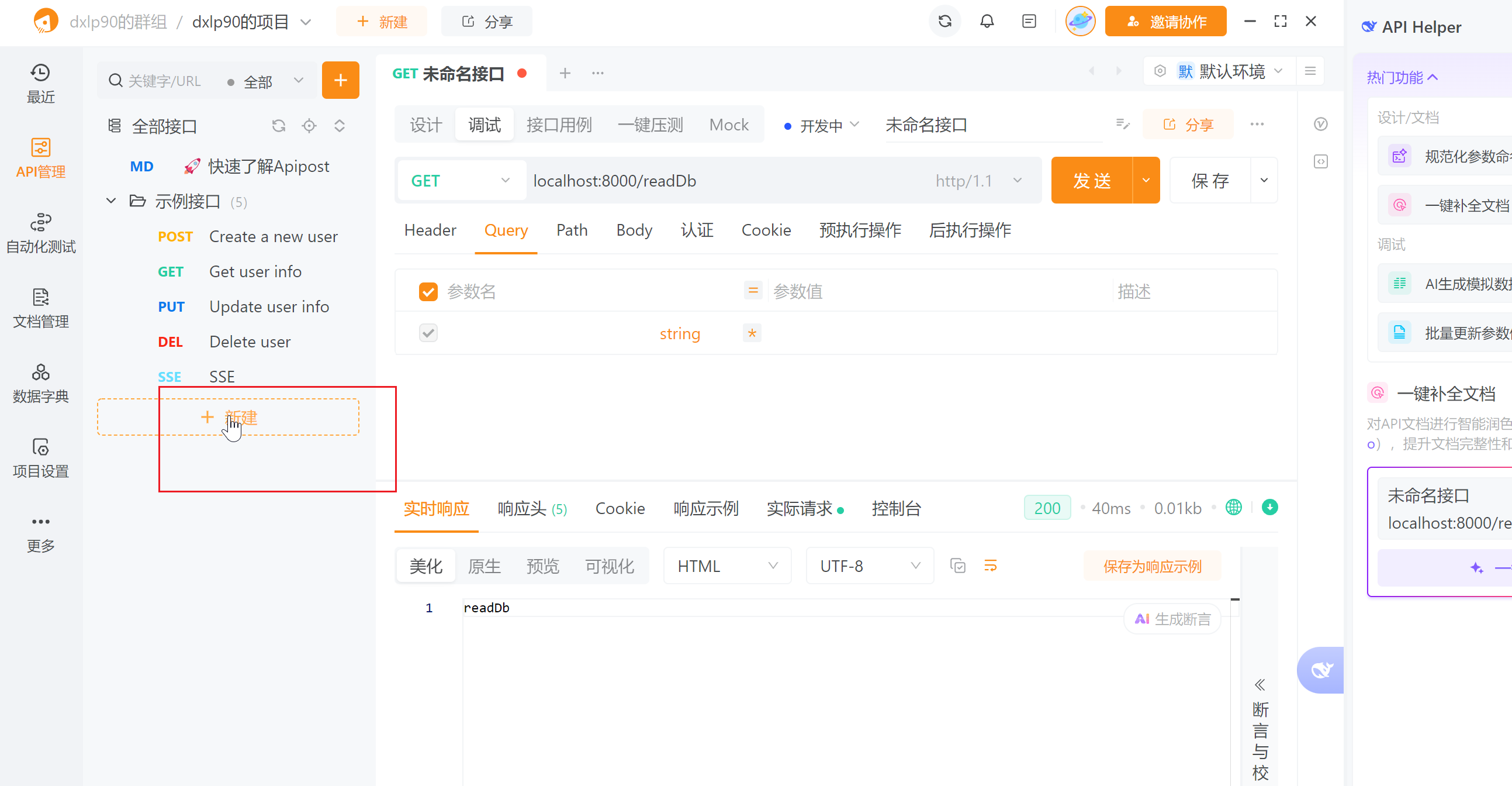The width and height of the screenshot is (1512, 786).
Task: Click the orange plus add button
Action: (340, 80)
